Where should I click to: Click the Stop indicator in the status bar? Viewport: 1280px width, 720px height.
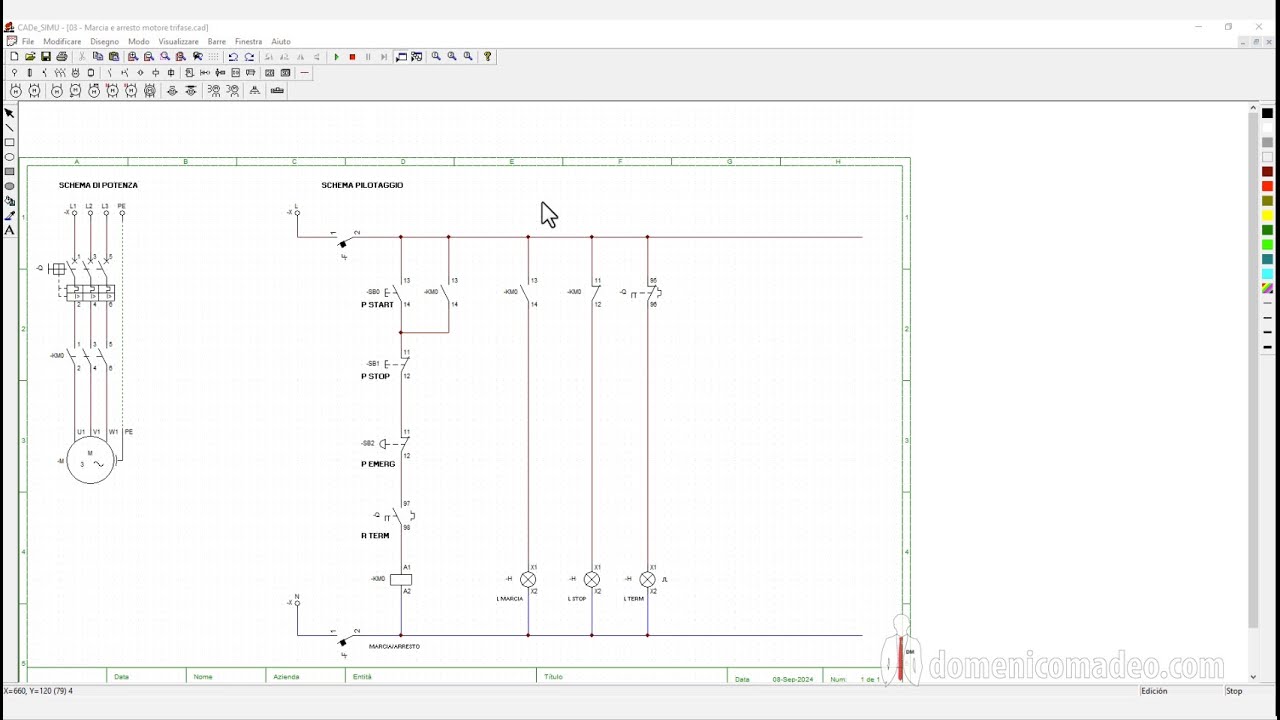(1234, 691)
